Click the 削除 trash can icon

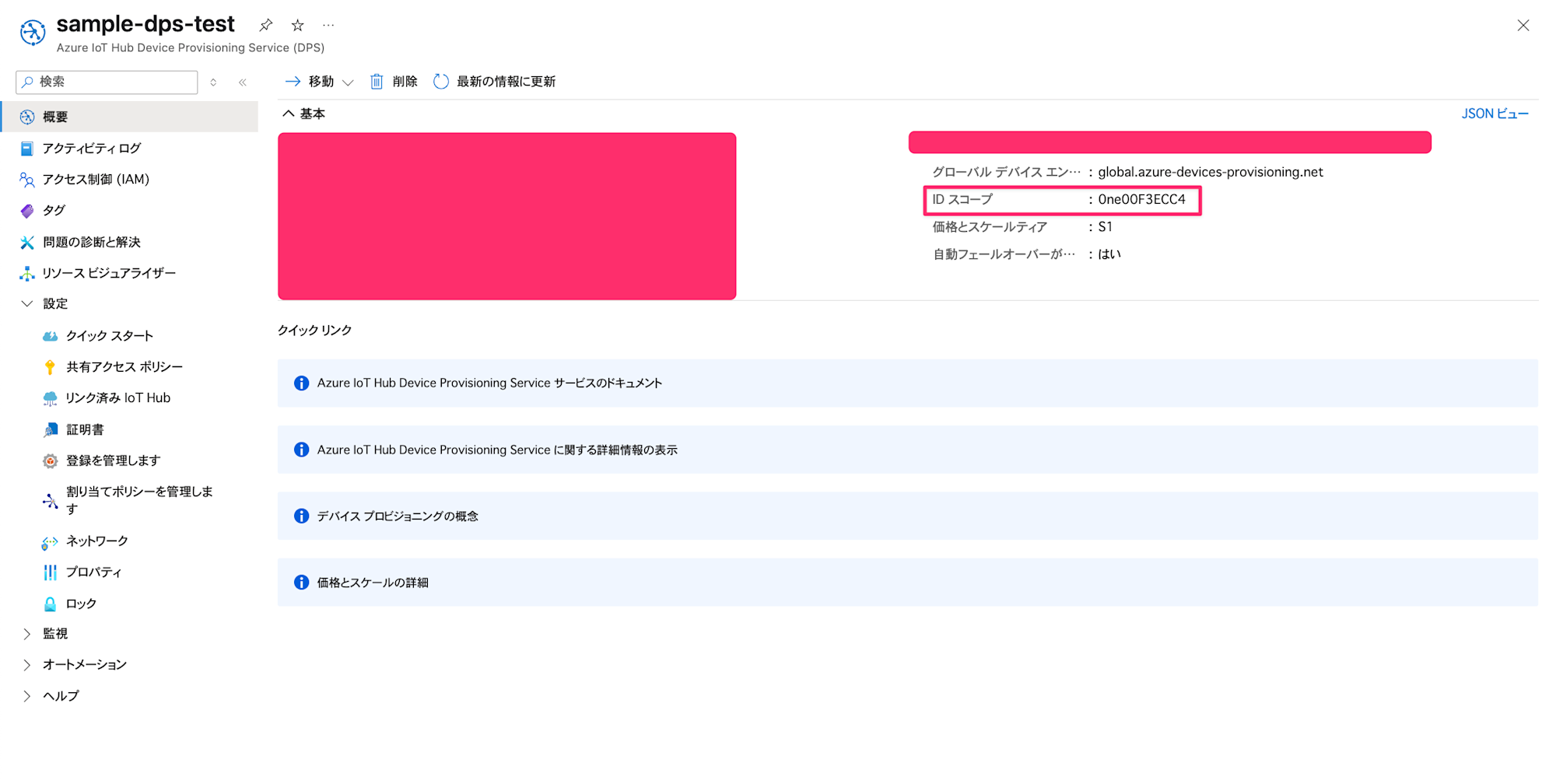[x=377, y=81]
